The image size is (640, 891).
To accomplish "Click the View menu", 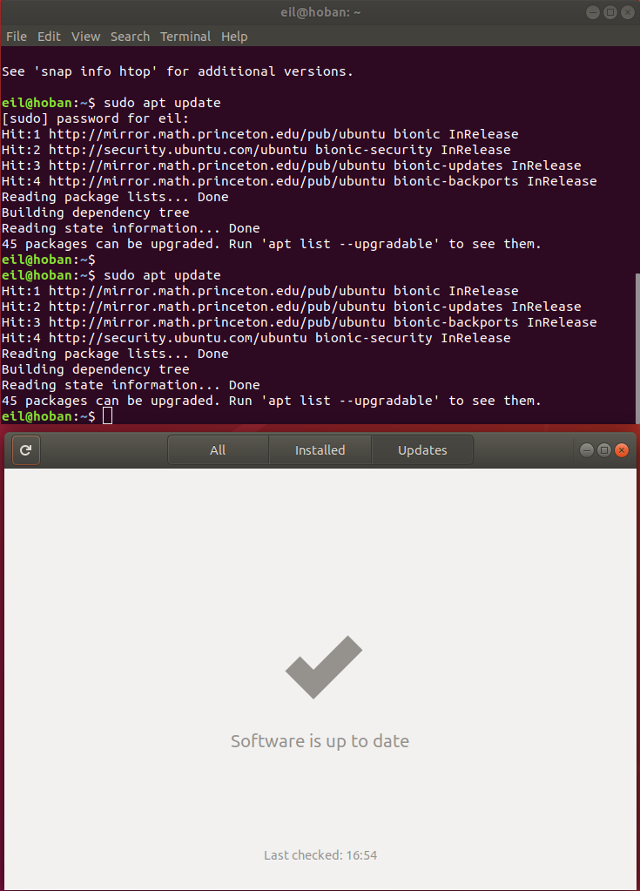I will pyautogui.click(x=86, y=36).
